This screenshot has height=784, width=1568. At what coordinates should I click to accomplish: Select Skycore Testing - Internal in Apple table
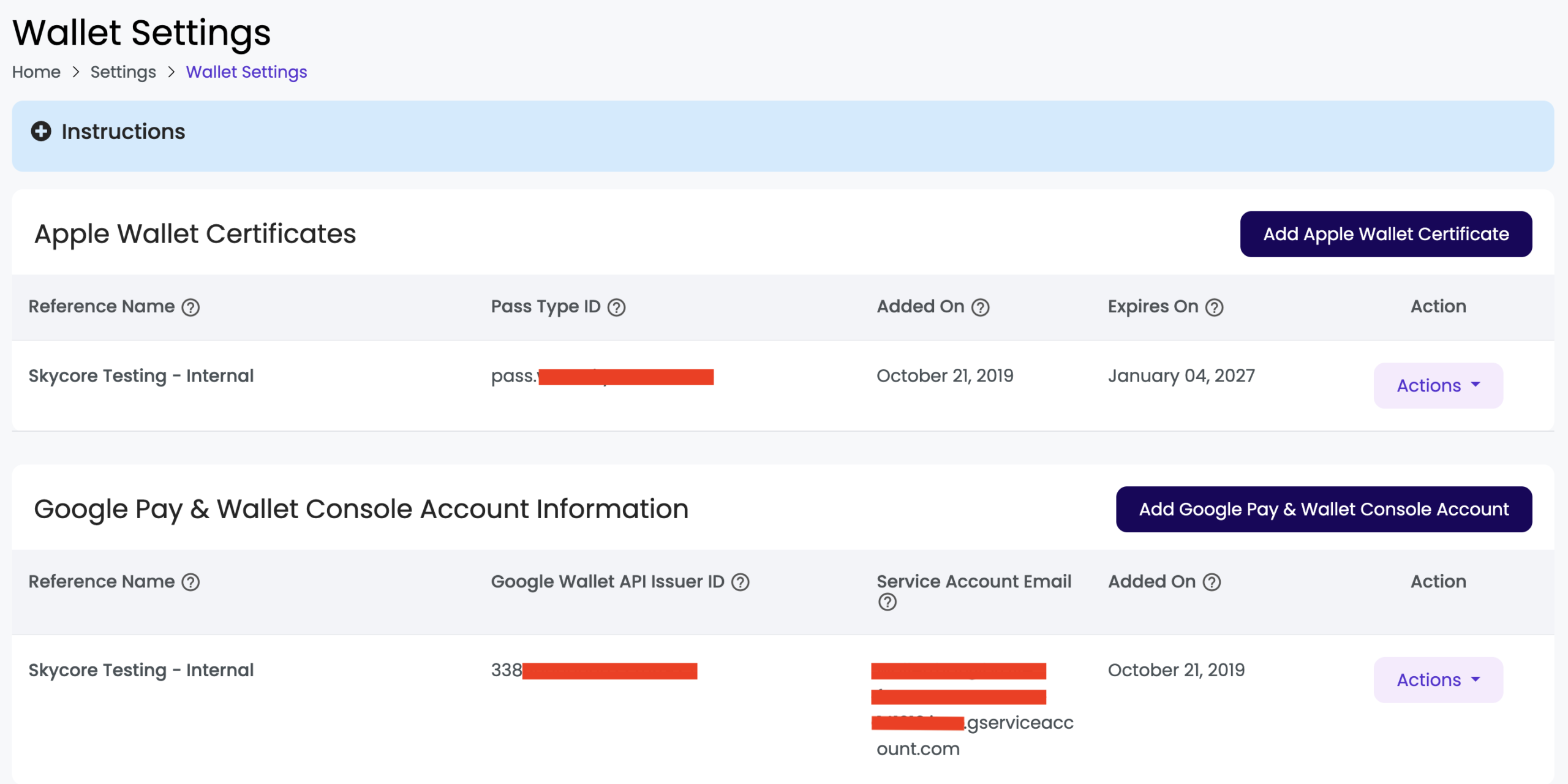(x=141, y=375)
